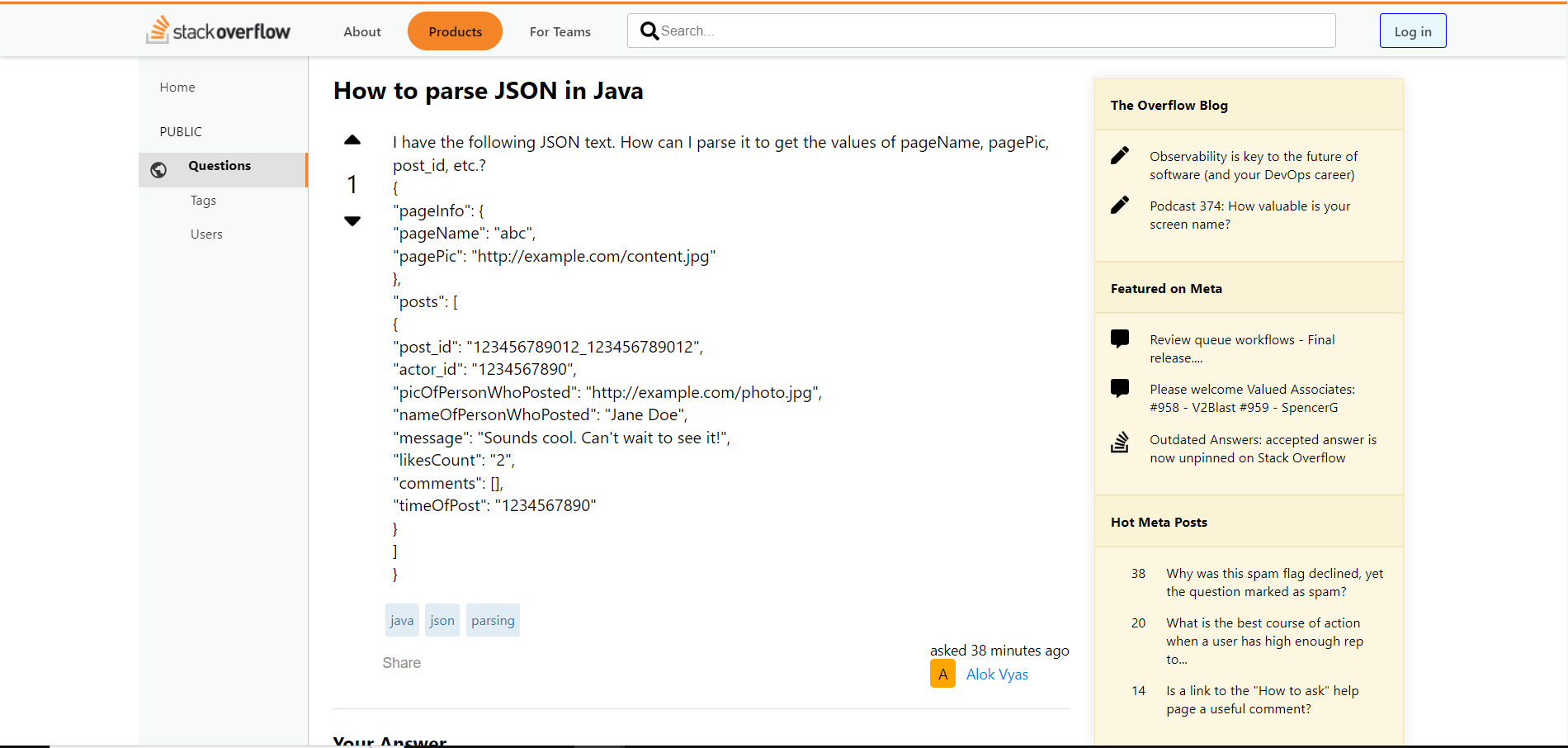Click the java tag
The width and height of the screenshot is (1568, 748).
click(x=402, y=620)
